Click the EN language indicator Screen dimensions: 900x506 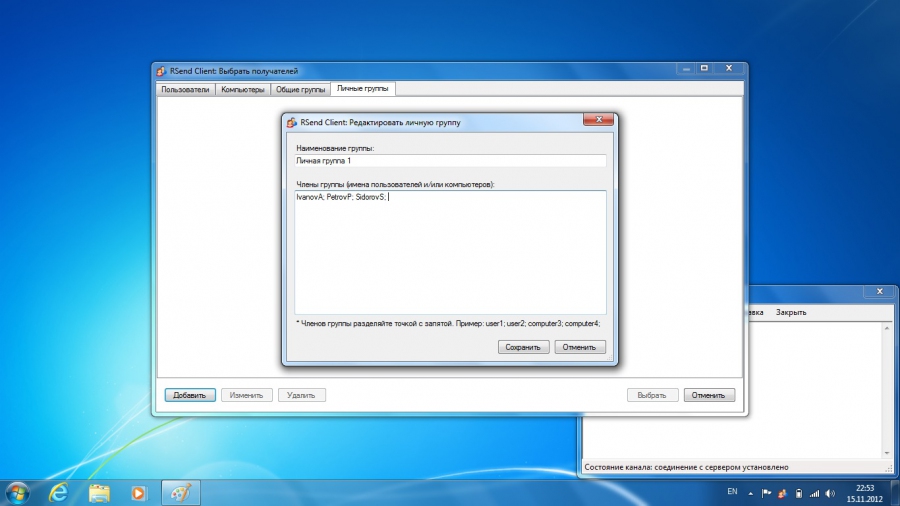(732, 492)
